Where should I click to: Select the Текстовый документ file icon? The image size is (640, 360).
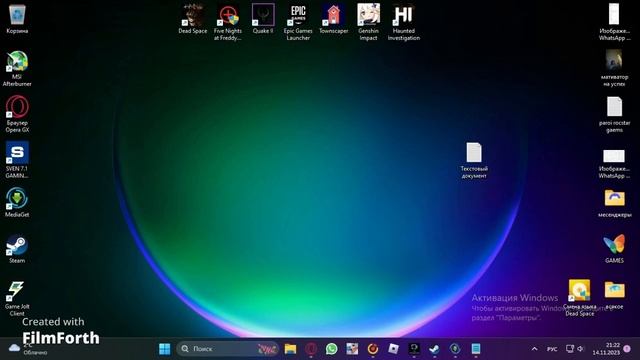[x=474, y=160]
